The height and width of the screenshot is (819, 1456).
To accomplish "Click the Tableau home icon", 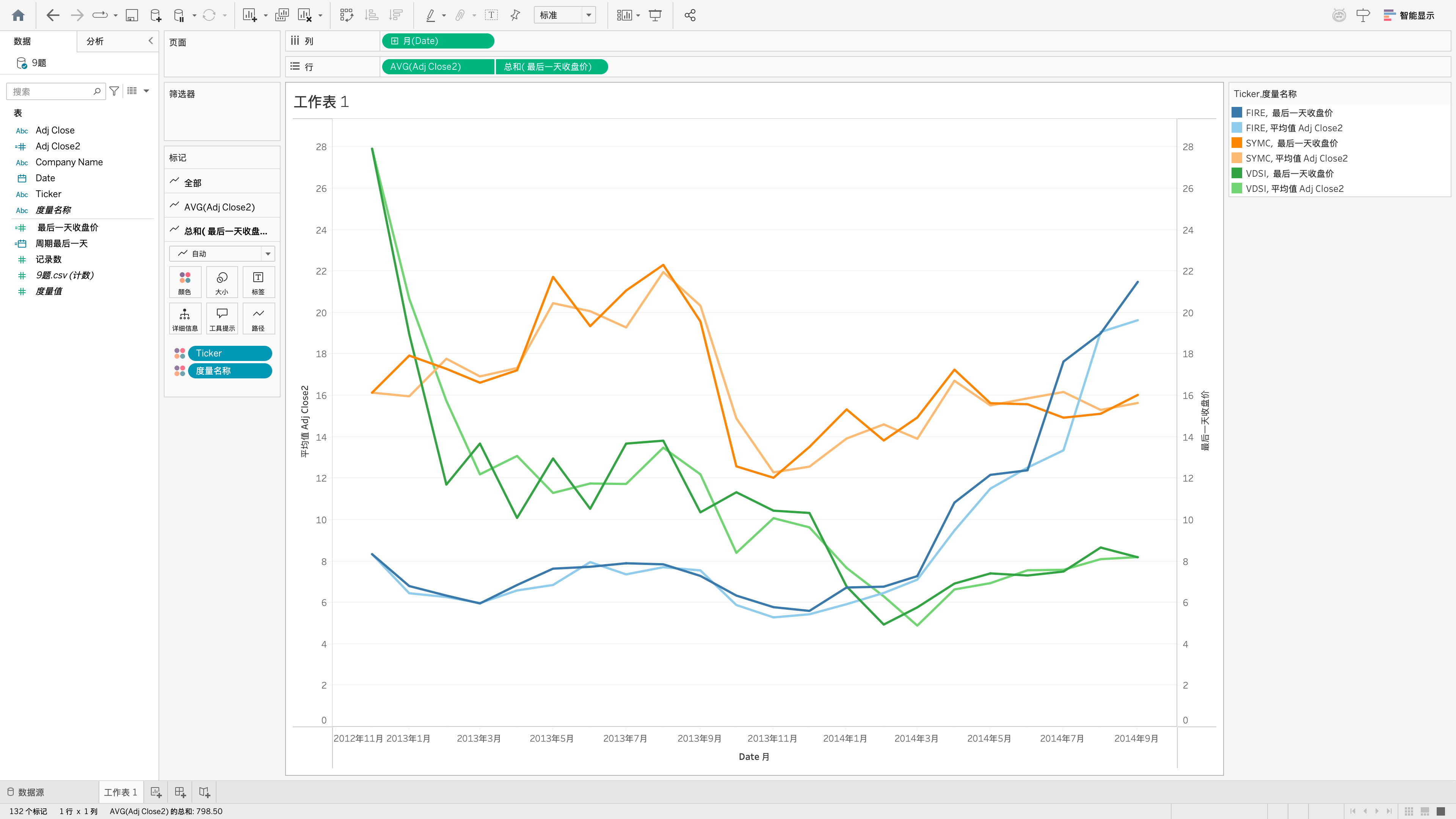I will 18,15.
